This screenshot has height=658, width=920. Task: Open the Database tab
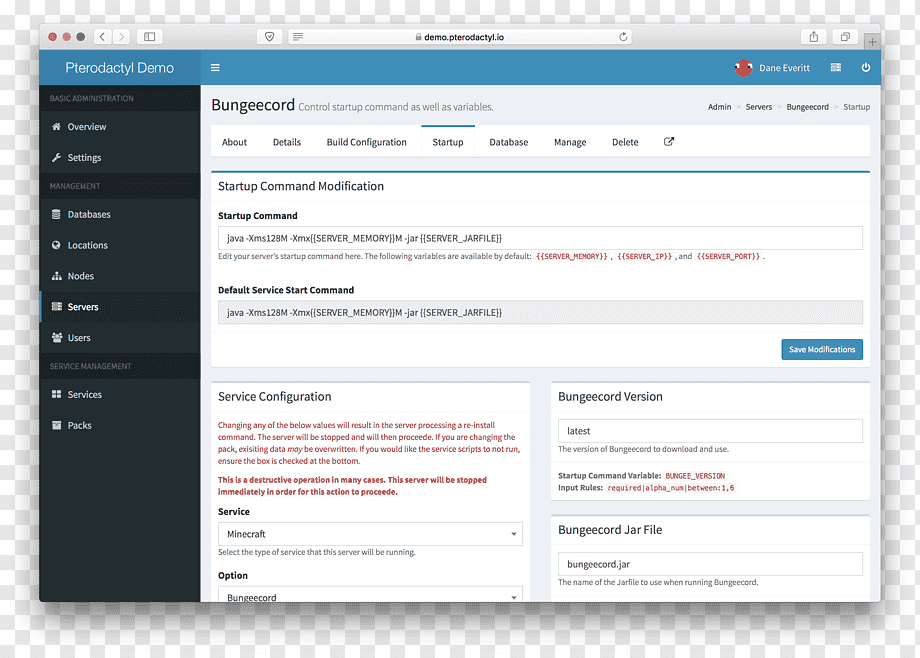click(x=509, y=142)
